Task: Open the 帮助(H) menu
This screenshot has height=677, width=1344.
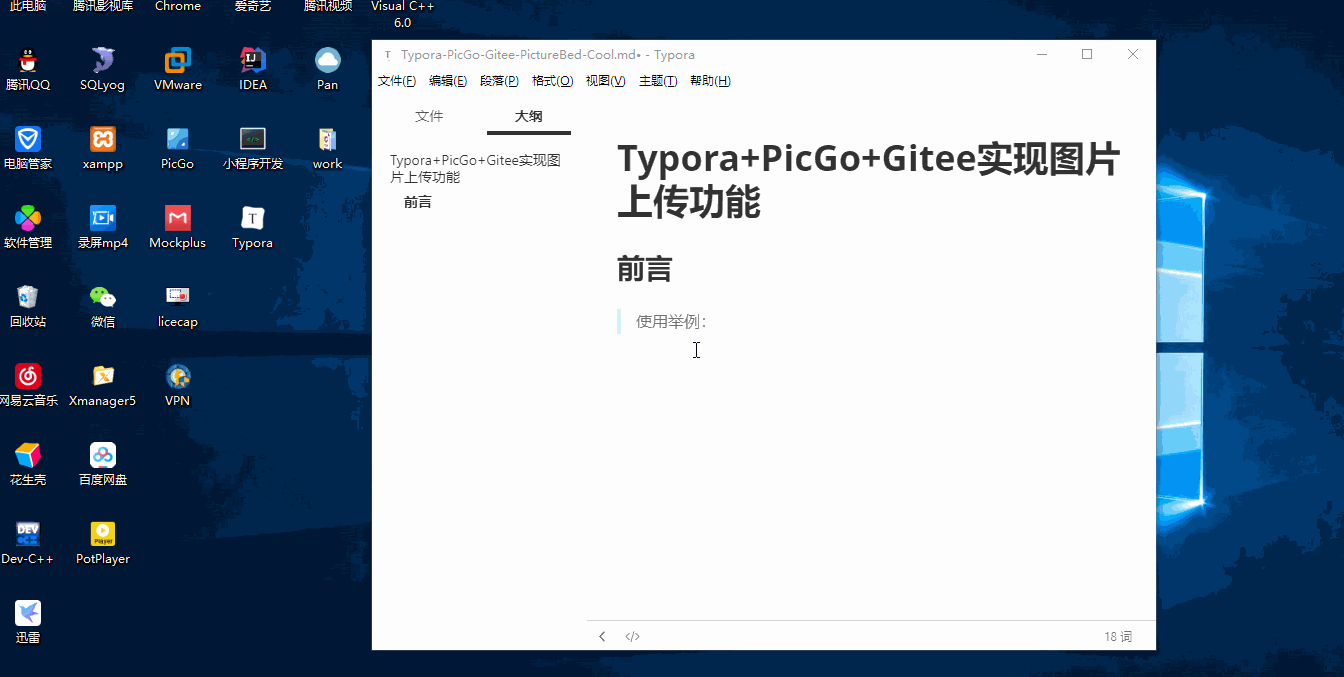Action: [x=710, y=81]
